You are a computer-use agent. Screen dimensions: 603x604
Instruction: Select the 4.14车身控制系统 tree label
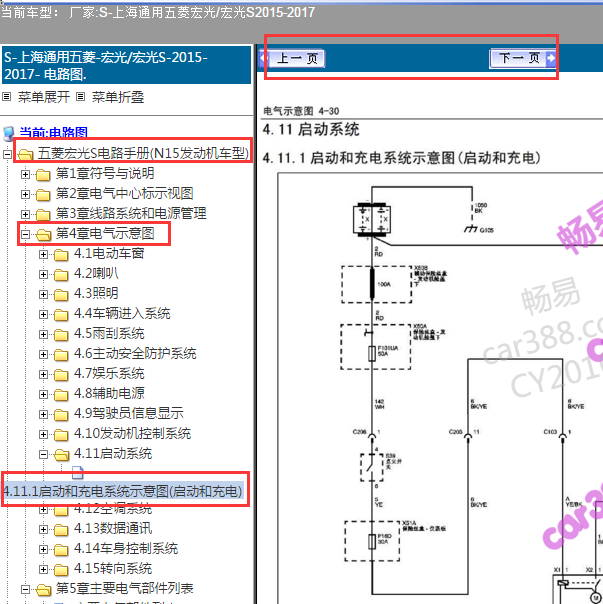(126, 549)
